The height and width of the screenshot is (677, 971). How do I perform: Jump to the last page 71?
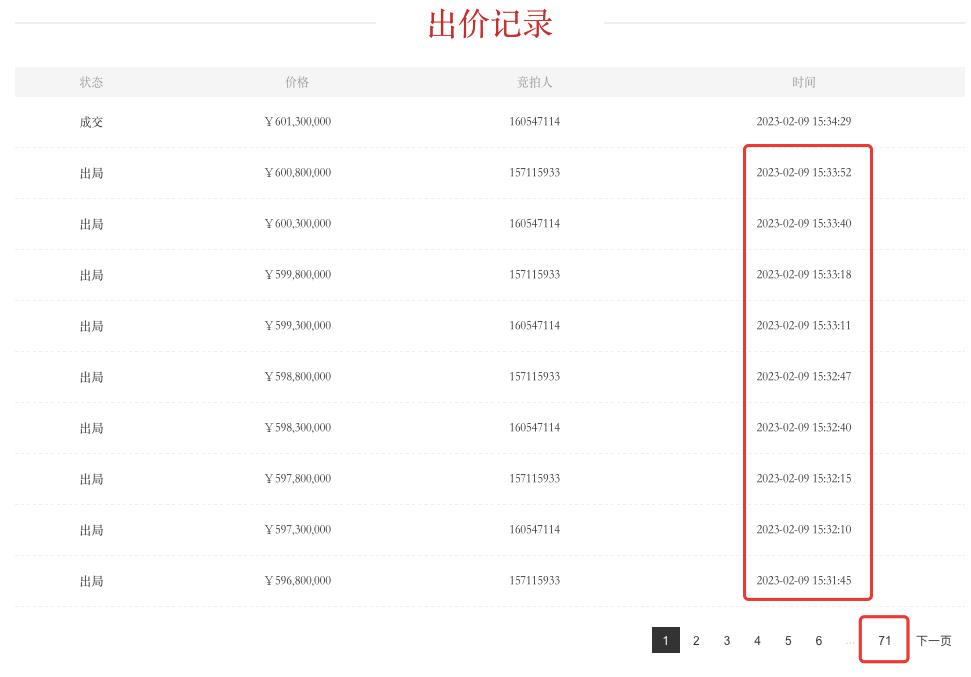click(x=884, y=640)
